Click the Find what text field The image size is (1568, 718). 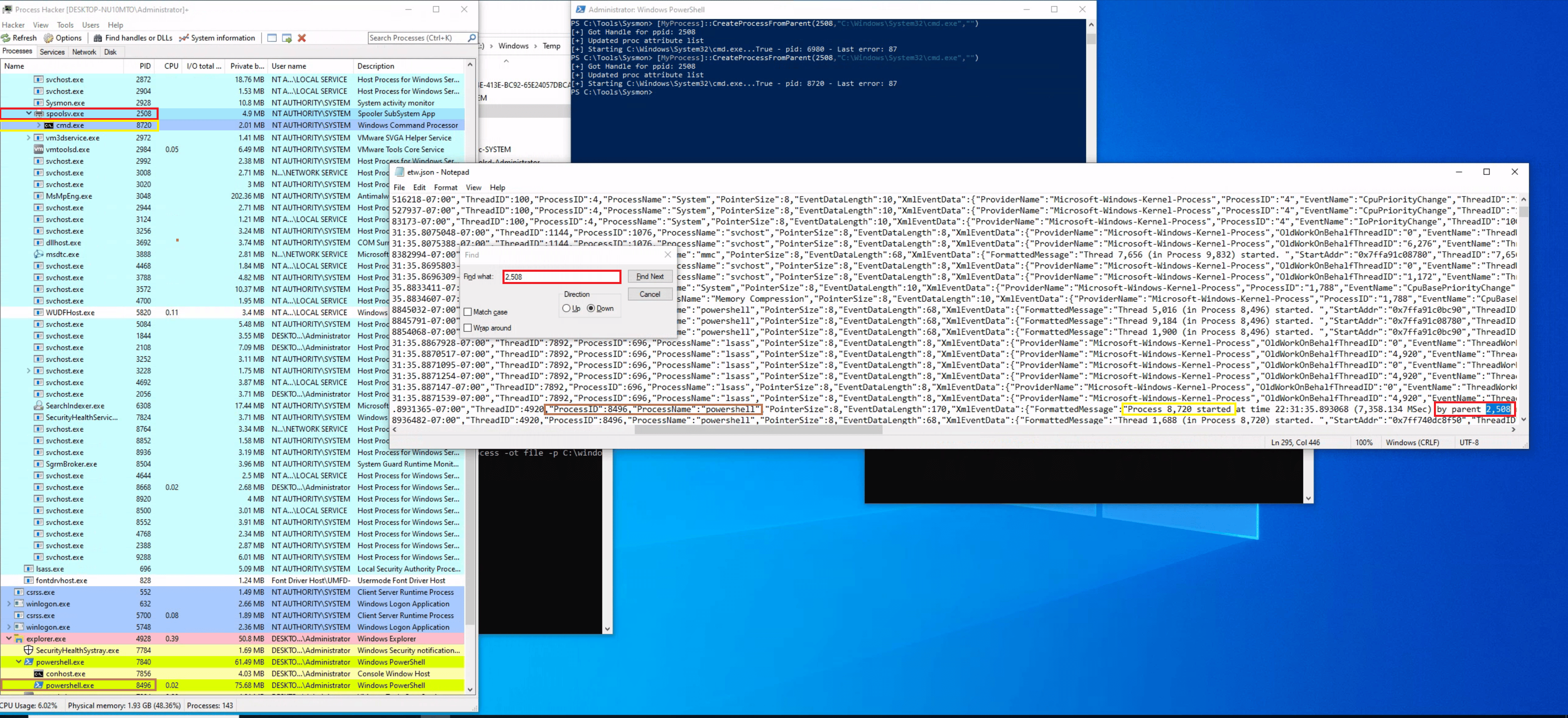(x=561, y=277)
